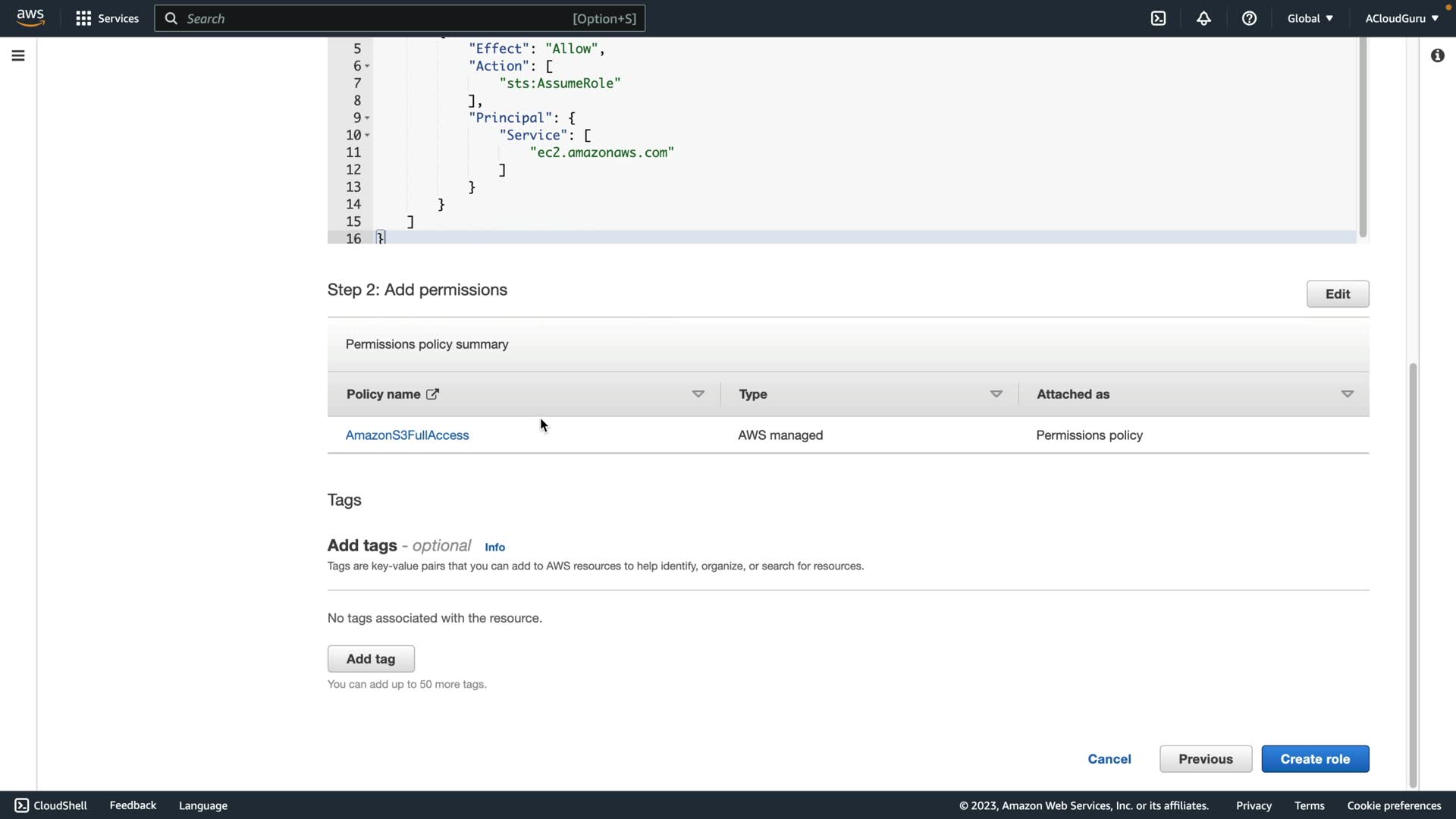Open the AmazonS3FullAccess policy link
The width and height of the screenshot is (1456, 819).
(407, 435)
